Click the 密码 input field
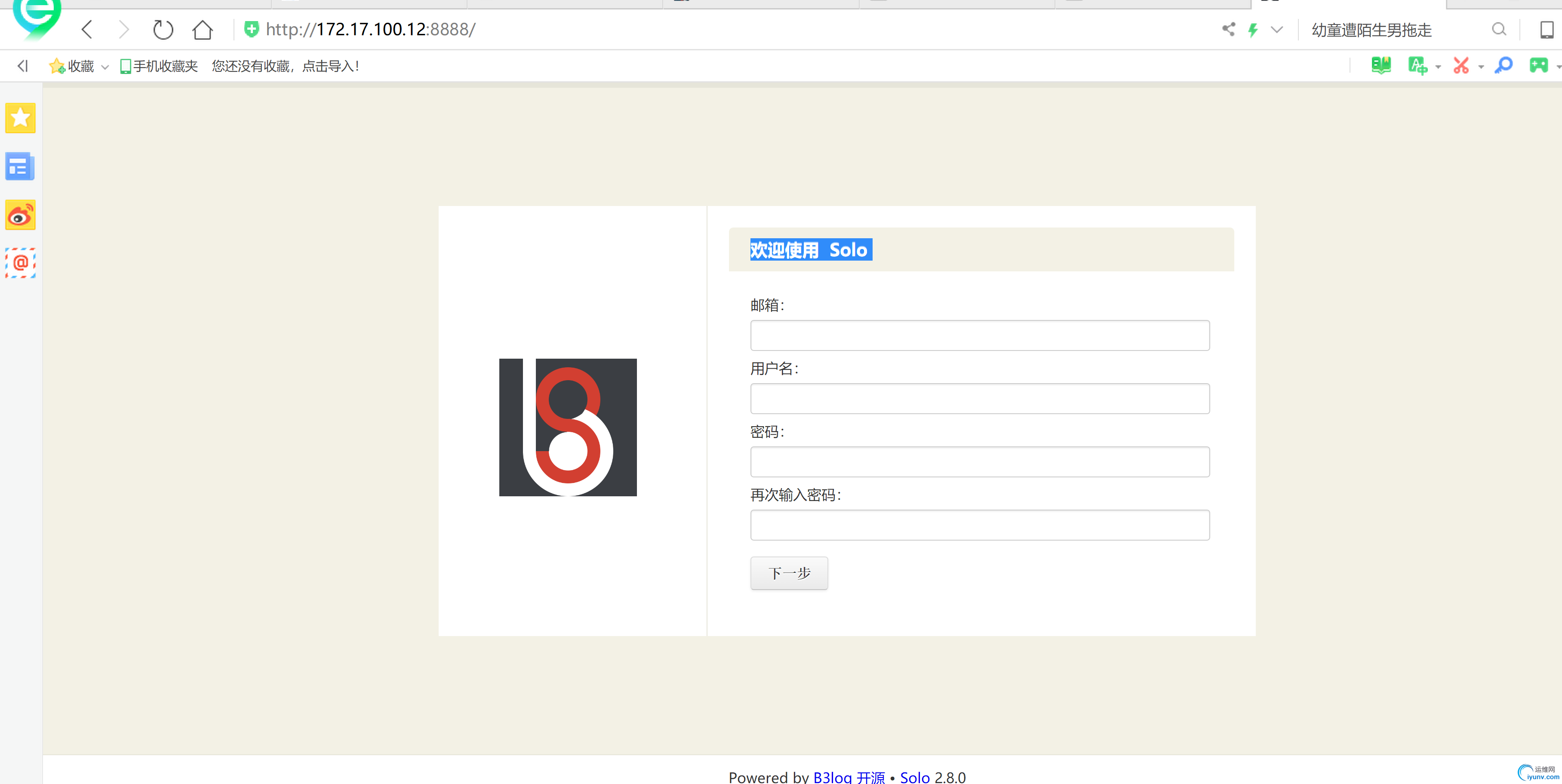Screen dimensions: 1562x784 coord(980,461)
